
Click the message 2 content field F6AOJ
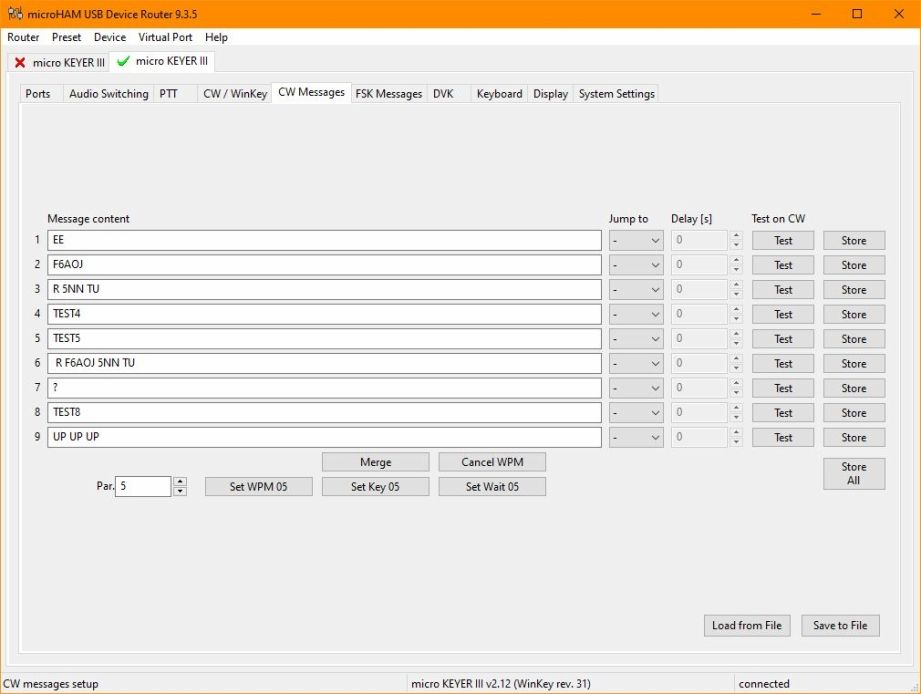(x=324, y=265)
